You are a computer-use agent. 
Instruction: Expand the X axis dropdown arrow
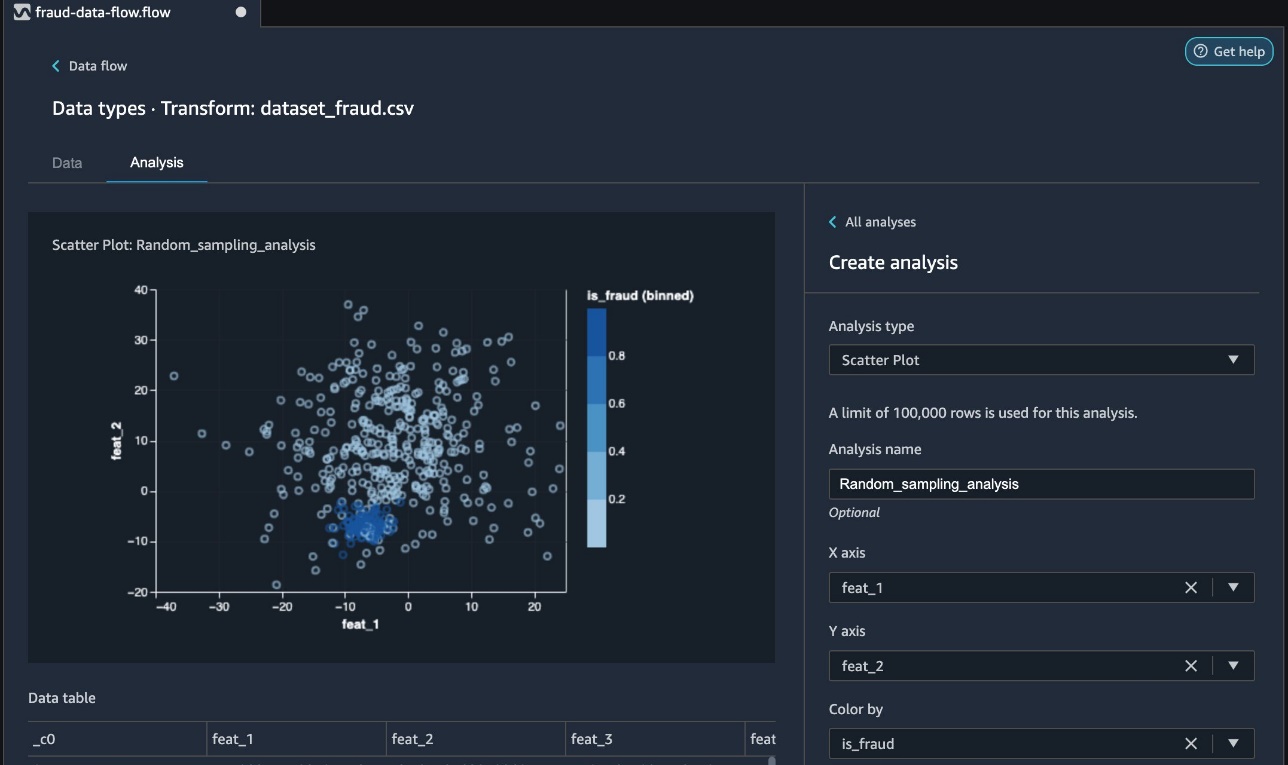pos(1233,588)
